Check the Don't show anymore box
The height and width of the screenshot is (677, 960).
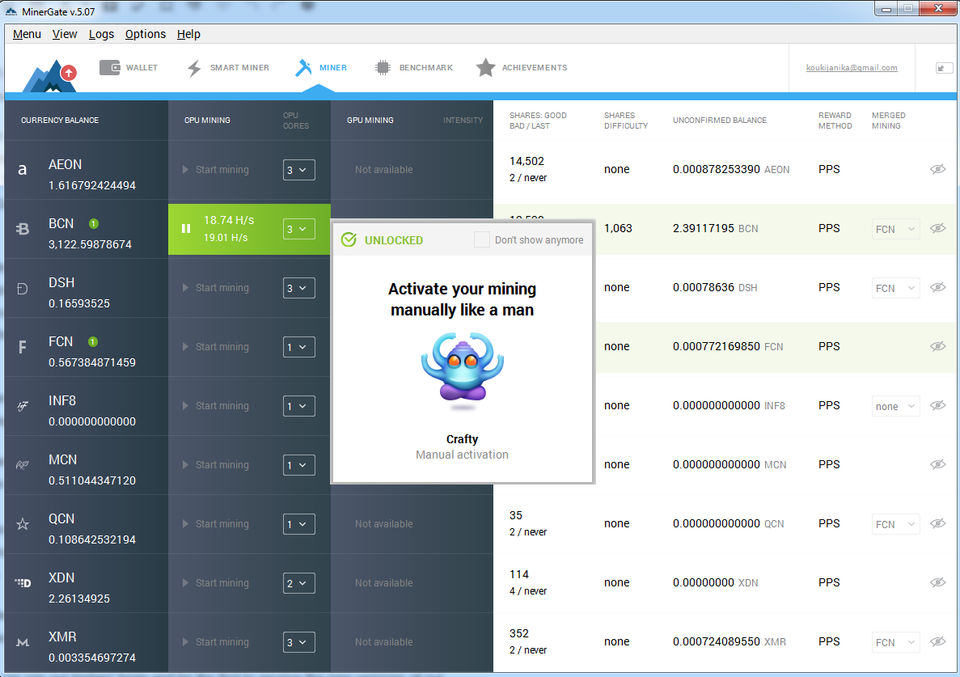(482, 239)
